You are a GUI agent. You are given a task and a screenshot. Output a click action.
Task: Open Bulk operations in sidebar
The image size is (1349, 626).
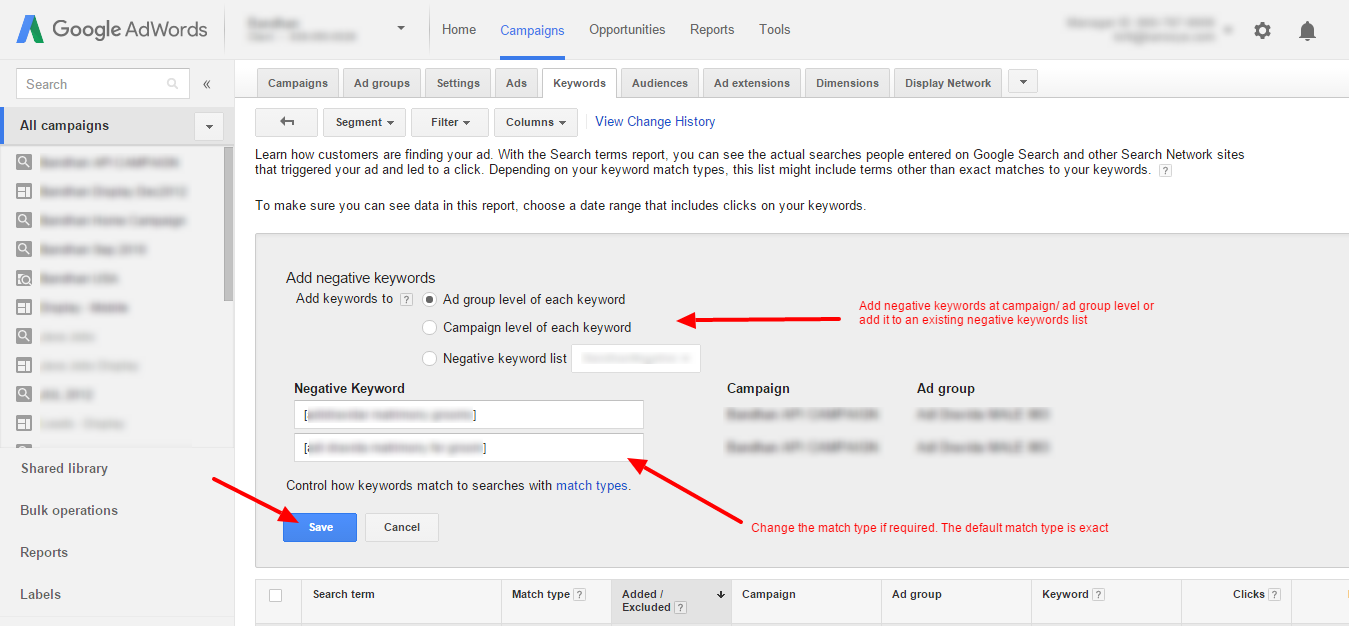pyautogui.click(x=69, y=510)
